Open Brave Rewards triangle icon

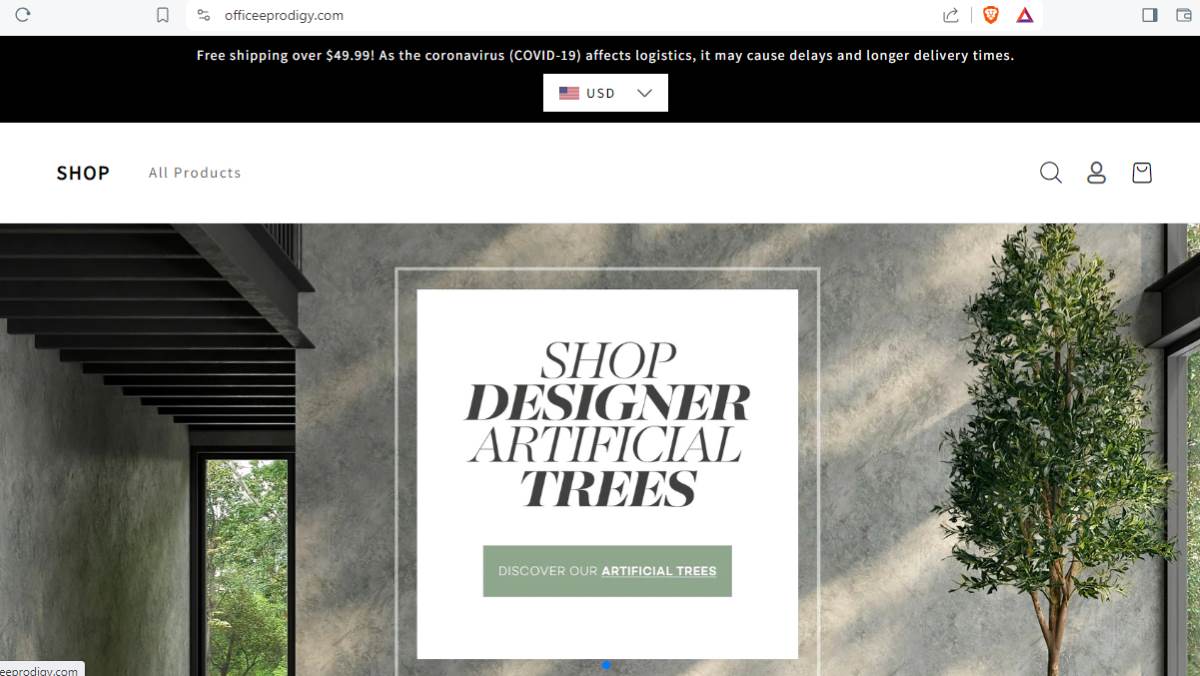tap(1025, 15)
